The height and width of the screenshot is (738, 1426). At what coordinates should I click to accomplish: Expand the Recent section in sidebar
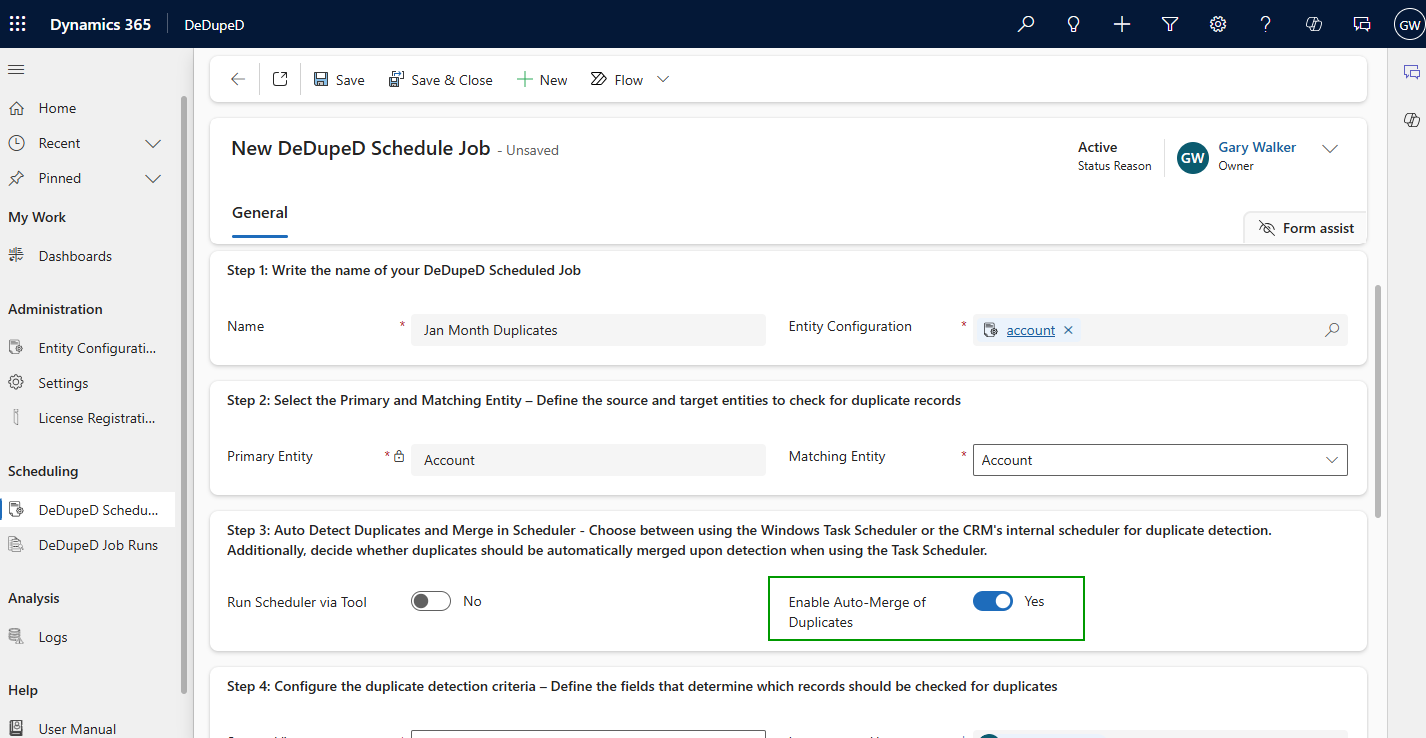[153, 143]
